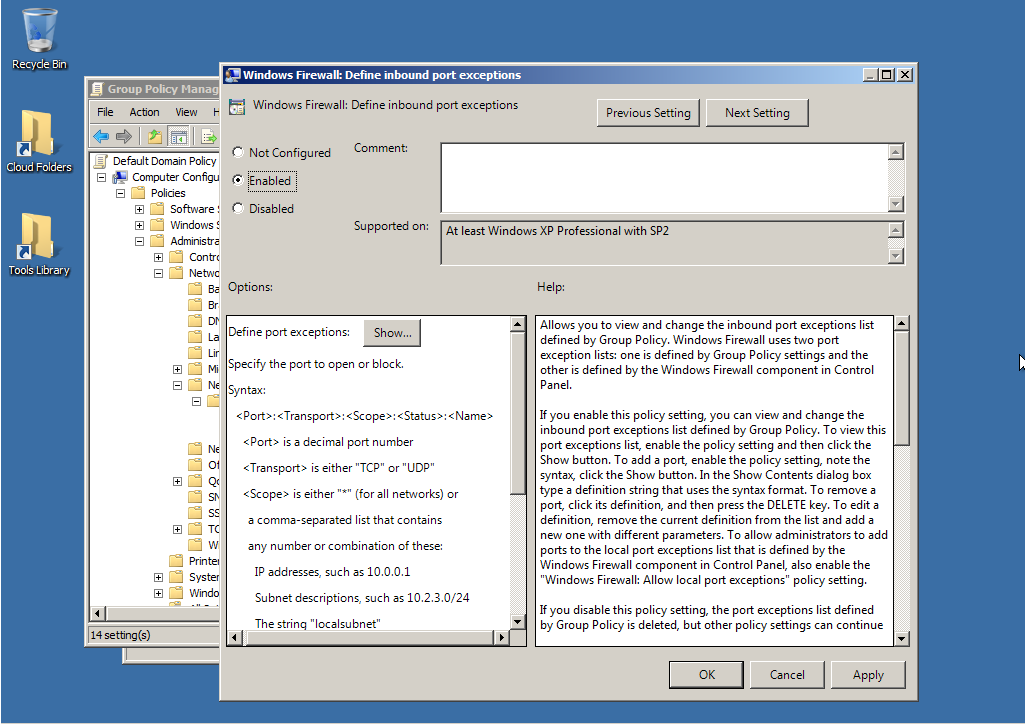Click the Default Domain Policy scroll icon

pyautogui.click(x=100, y=160)
